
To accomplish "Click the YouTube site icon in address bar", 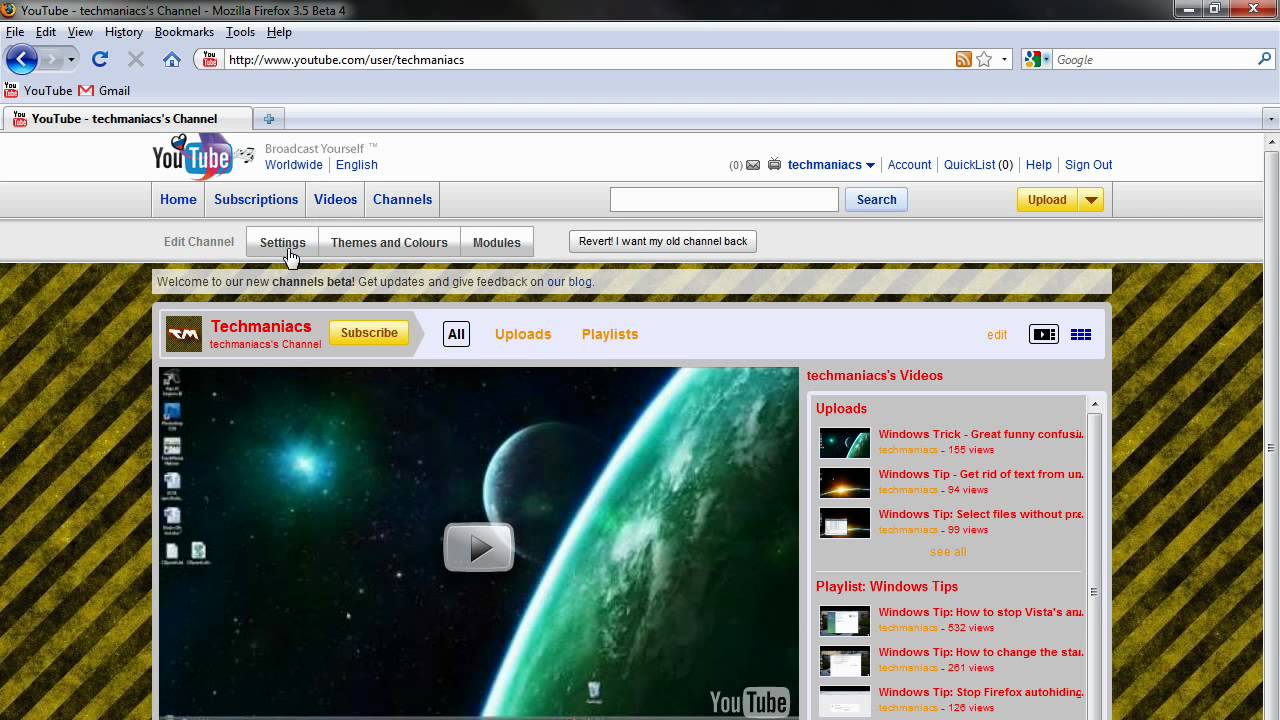I will click(209, 59).
